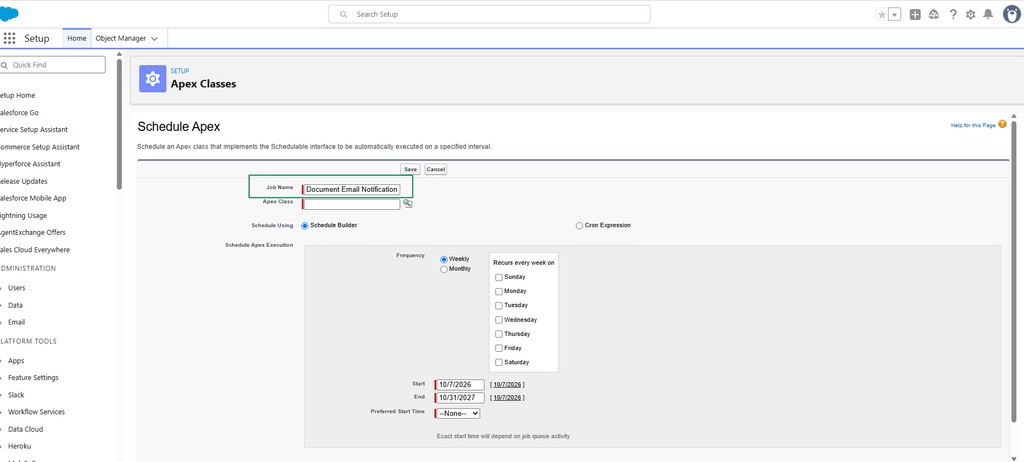Open Setup Home in the sidebar
The image size is (1024, 462).
pos(18,95)
